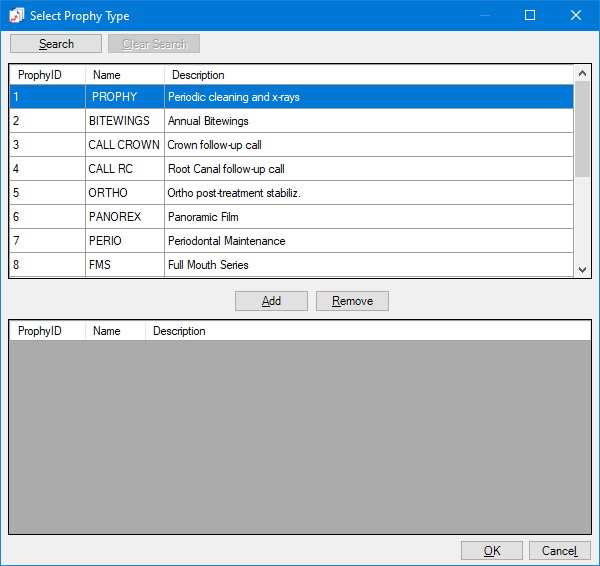600x566 pixels.
Task: Click ProphyID cell with value 1
Action: tap(47, 96)
